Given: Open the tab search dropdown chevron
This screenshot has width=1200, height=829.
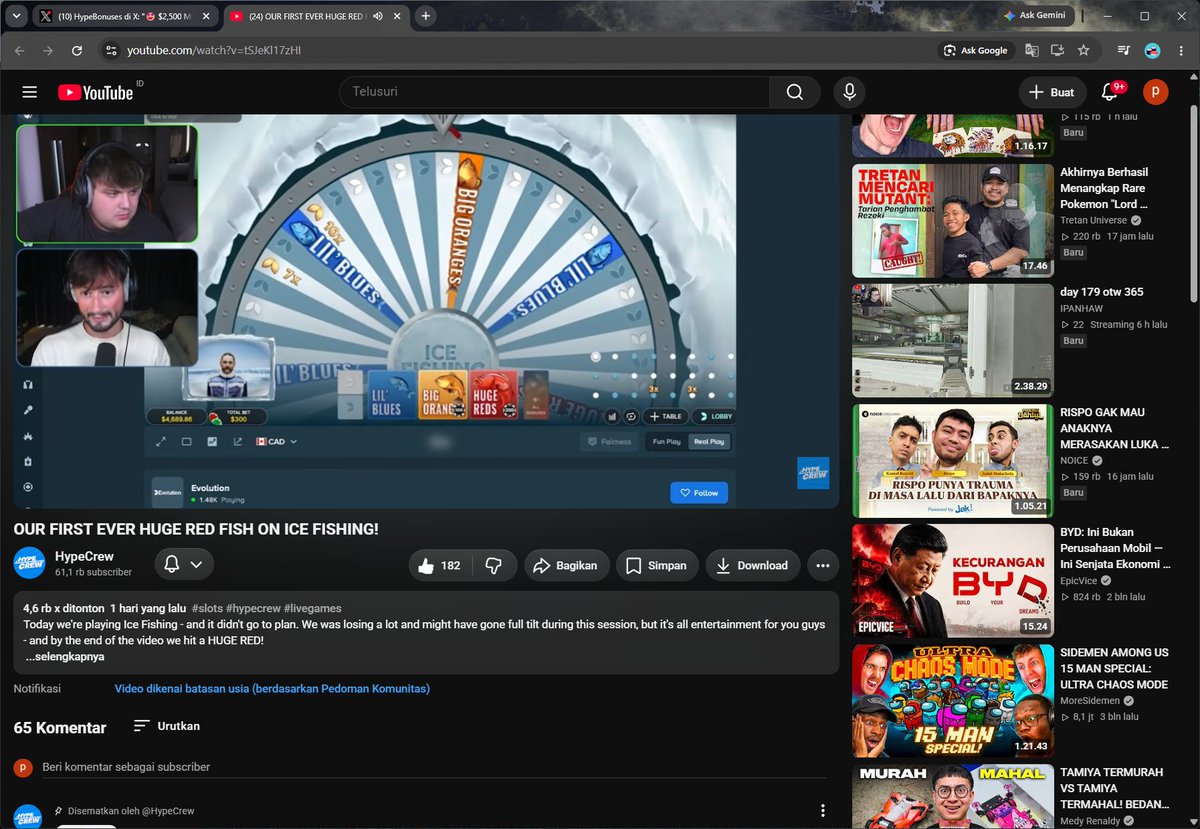Looking at the screenshot, I should point(17,16).
